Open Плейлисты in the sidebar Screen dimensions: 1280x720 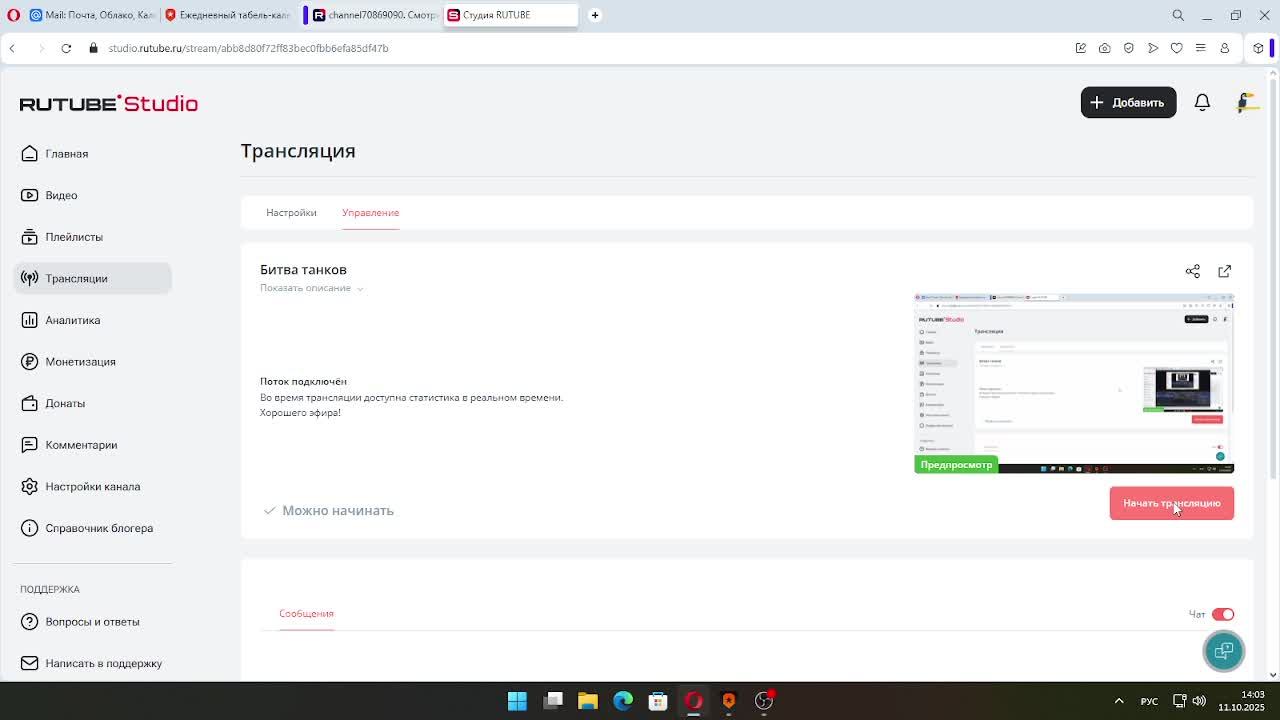coord(74,237)
